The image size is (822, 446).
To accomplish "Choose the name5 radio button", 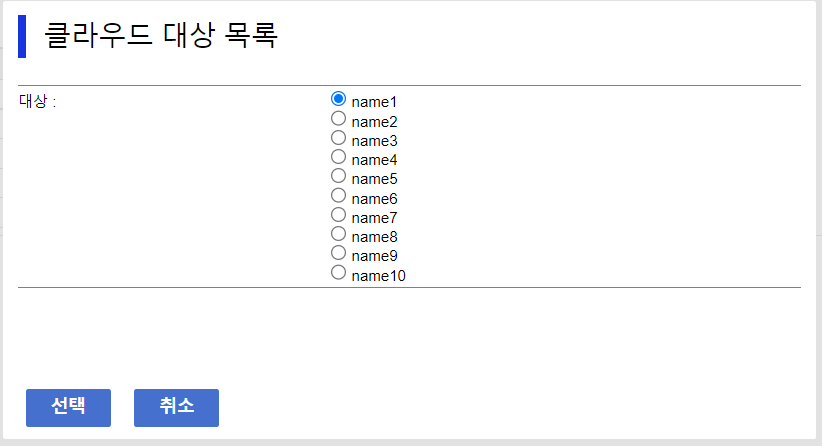I will pos(338,176).
